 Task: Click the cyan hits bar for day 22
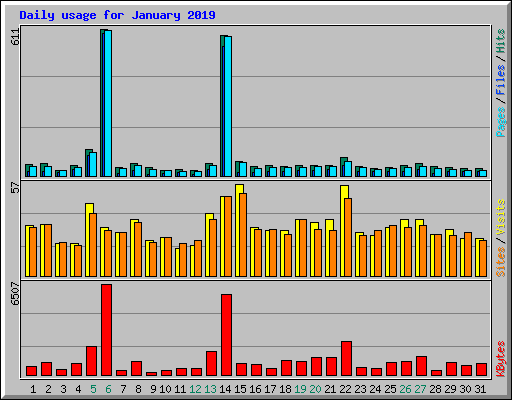[x=348, y=169]
